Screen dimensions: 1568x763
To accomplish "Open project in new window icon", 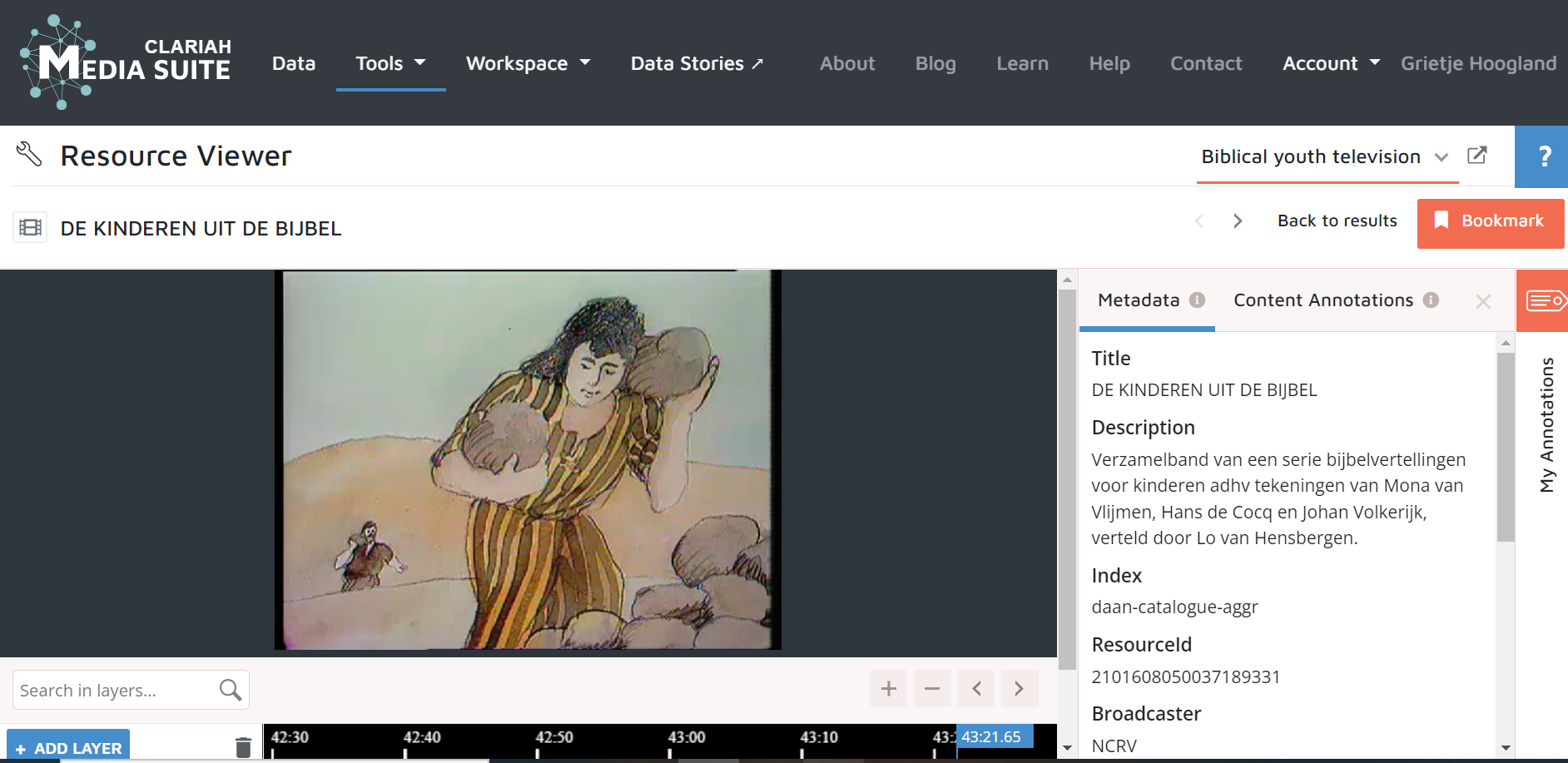I will coord(1476,156).
